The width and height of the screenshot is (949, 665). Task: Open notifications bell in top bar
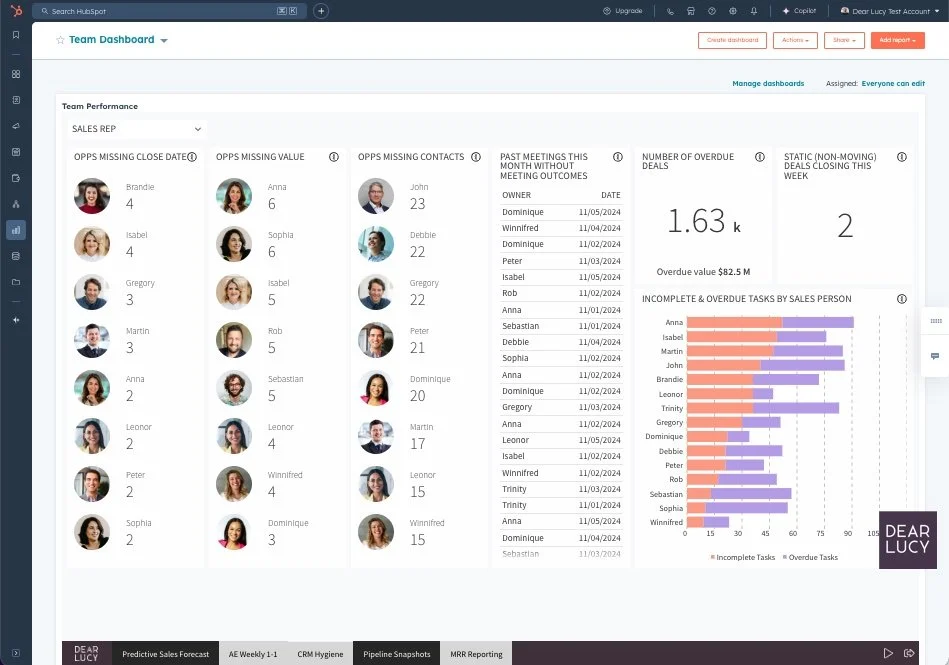(753, 11)
